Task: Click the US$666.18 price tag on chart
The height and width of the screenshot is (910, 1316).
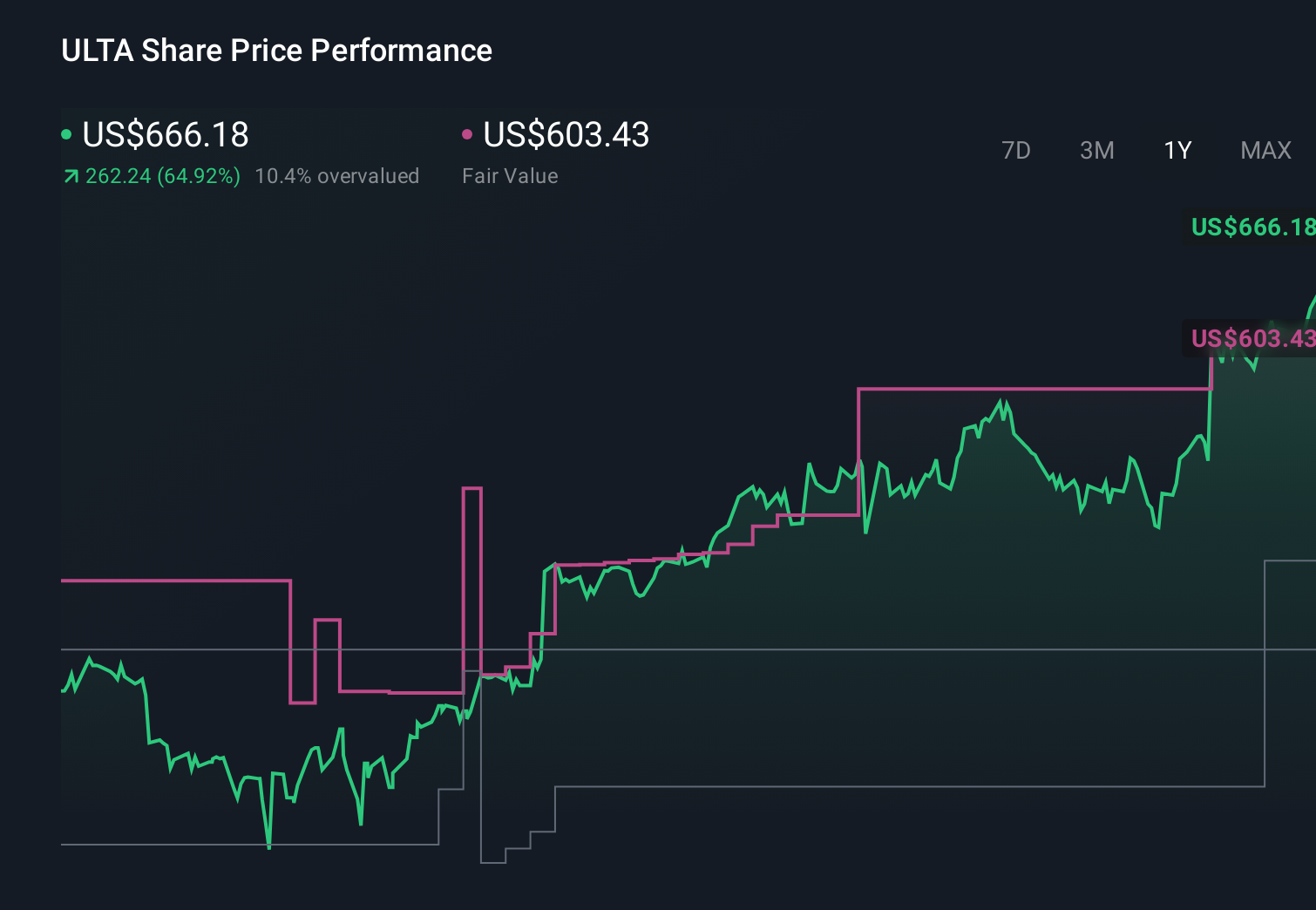Action: coord(1252,227)
